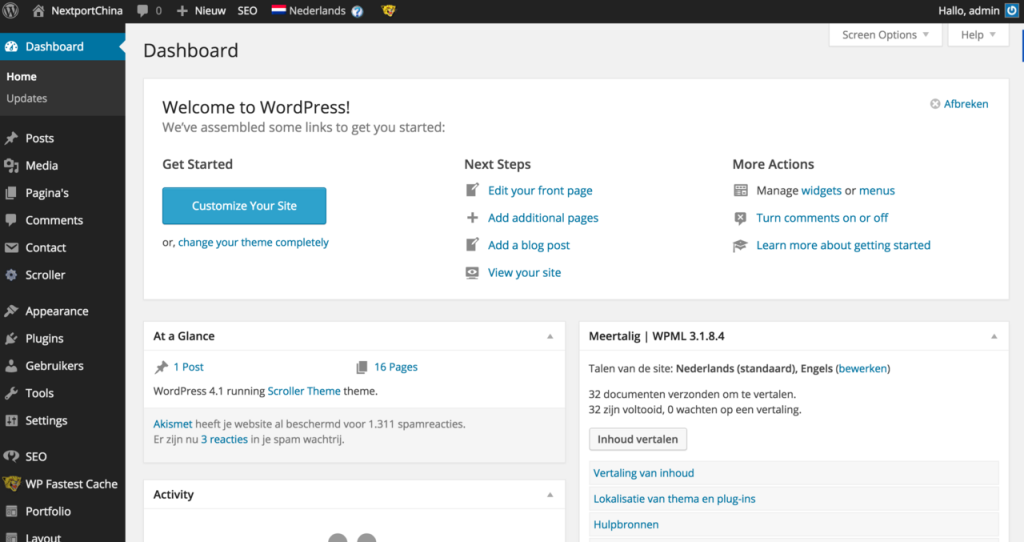Dismiss welcome panel via Afbreken link
1024x542 pixels.
pos(965,104)
